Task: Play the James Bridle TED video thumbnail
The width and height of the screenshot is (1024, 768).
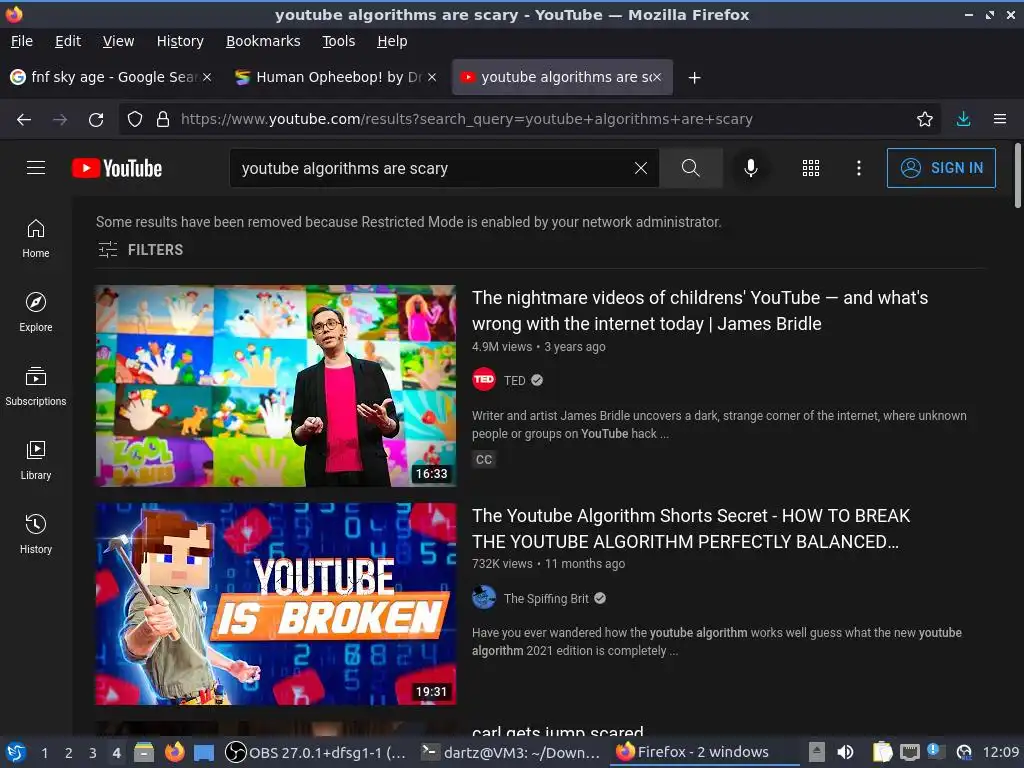Action: tap(276, 385)
